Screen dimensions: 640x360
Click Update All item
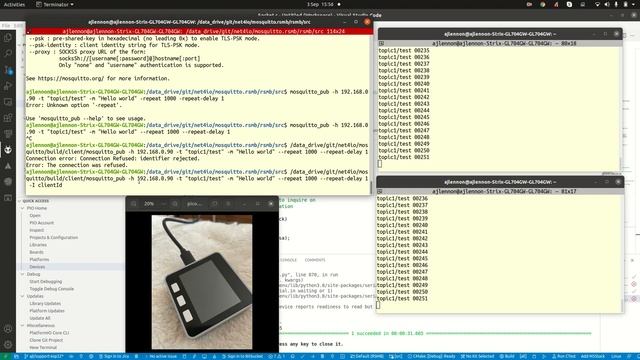click(x=40, y=318)
